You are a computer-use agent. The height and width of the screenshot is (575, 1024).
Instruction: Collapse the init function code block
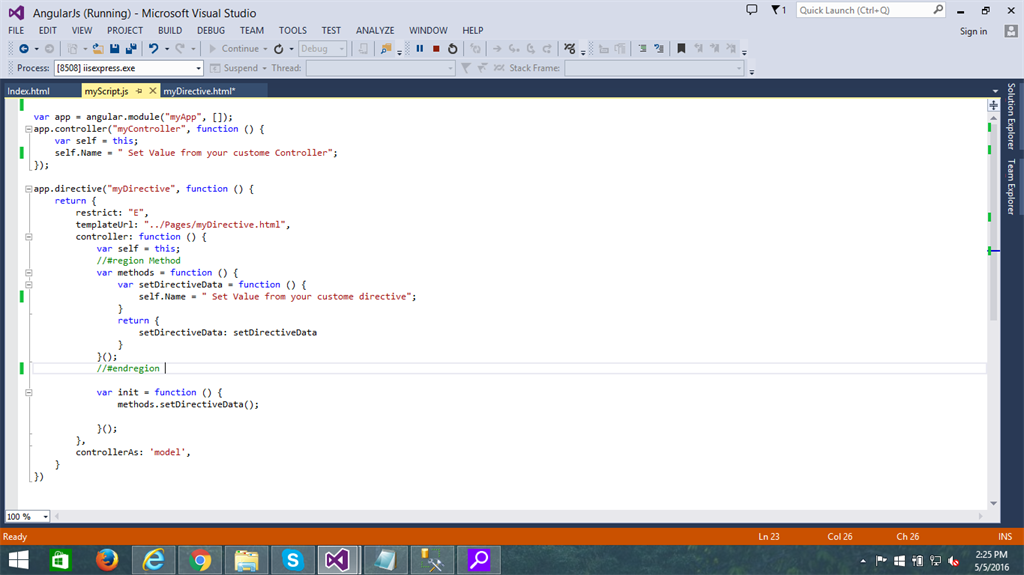(29, 393)
